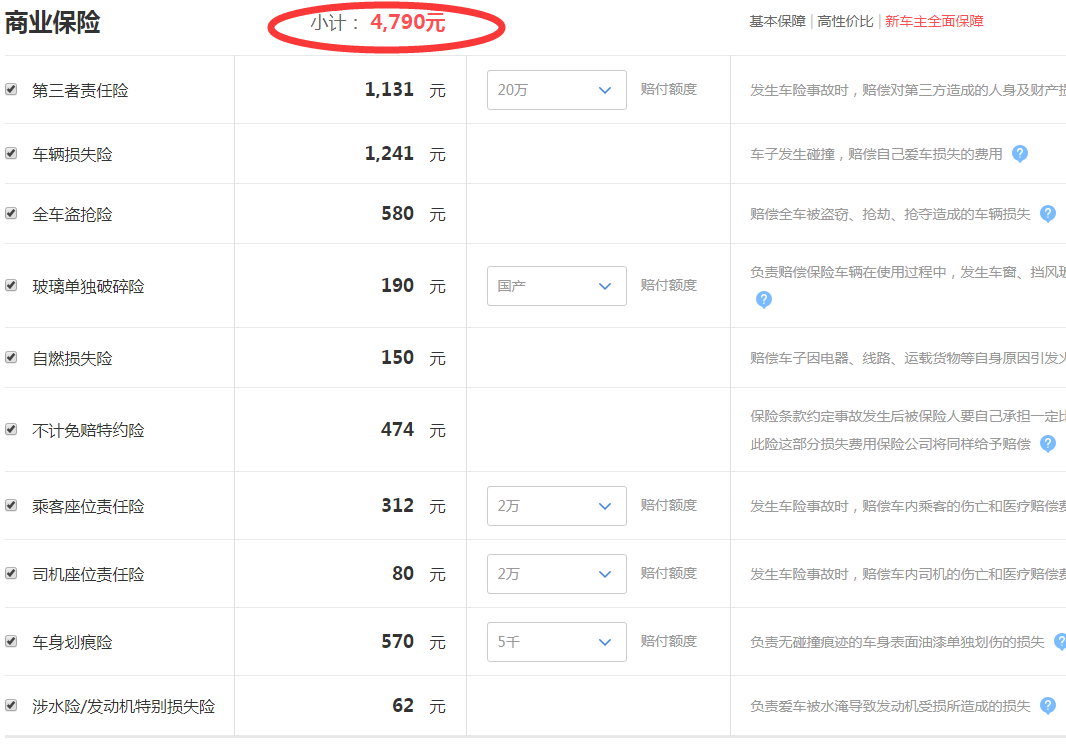
Task: Click 自燃损失险 label text
Action: [x=72, y=358]
